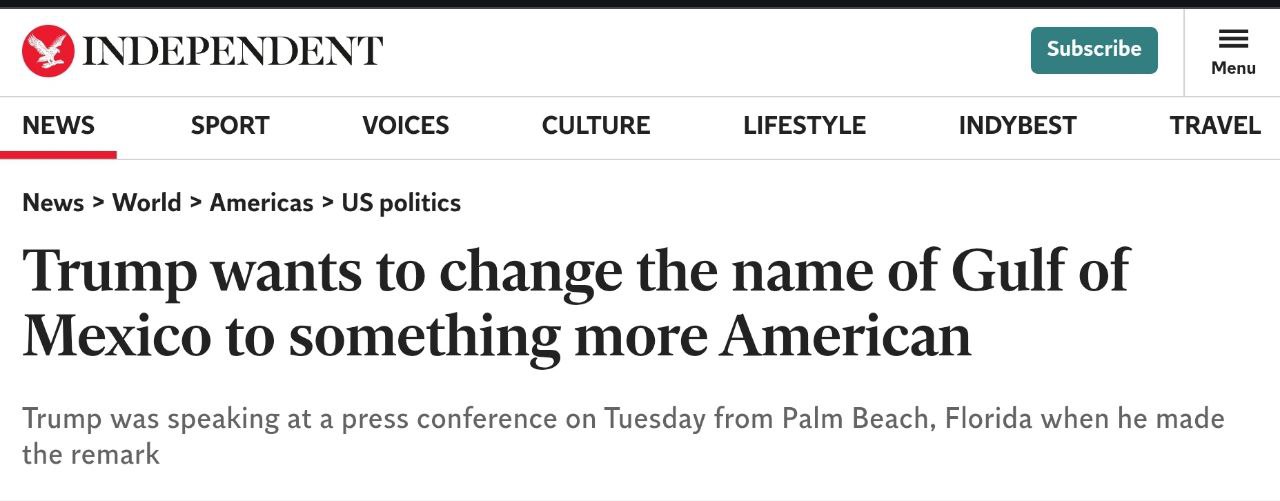Click the News breadcrumb link
Viewport: 1280px width, 501px height.
[x=53, y=203]
